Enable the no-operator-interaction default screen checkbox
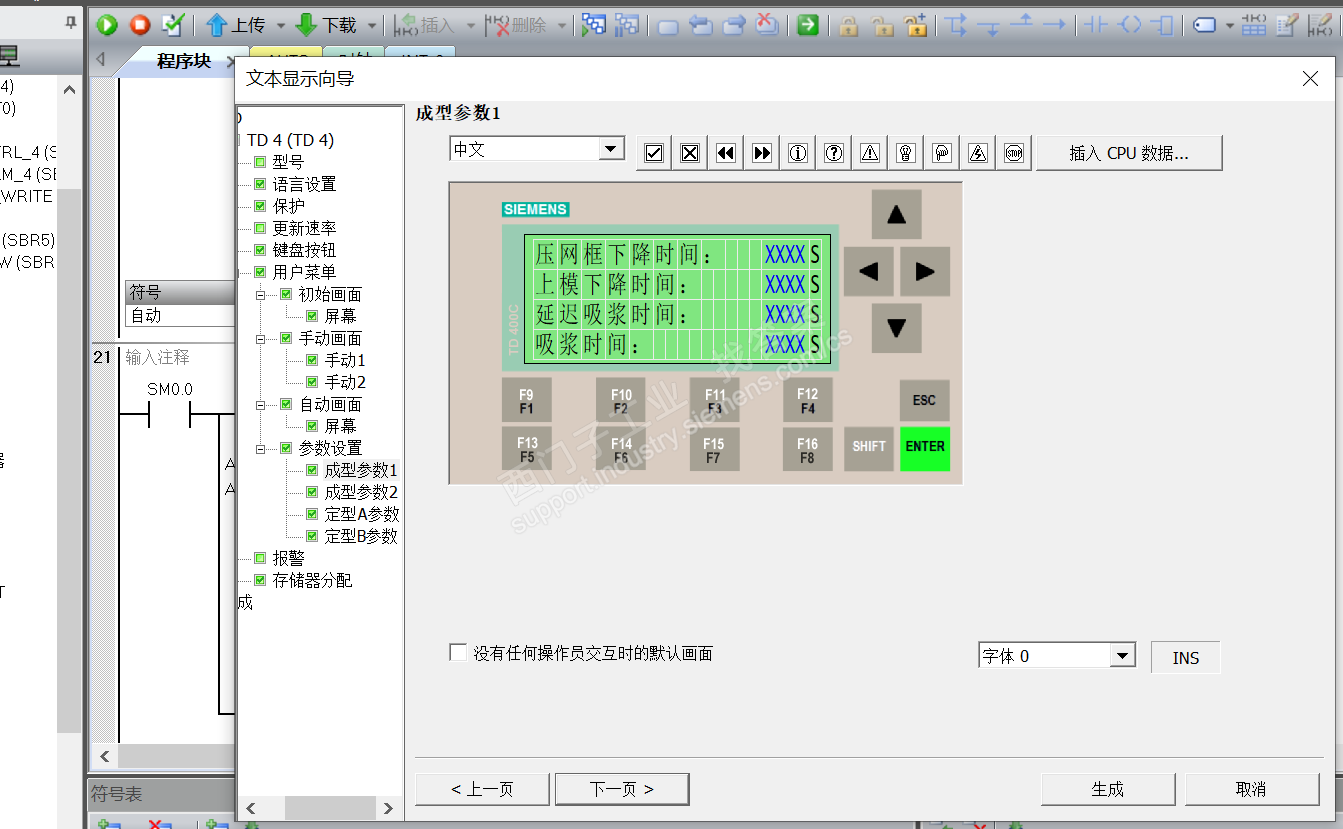Image resolution: width=1343 pixels, height=829 pixels. (458, 653)
